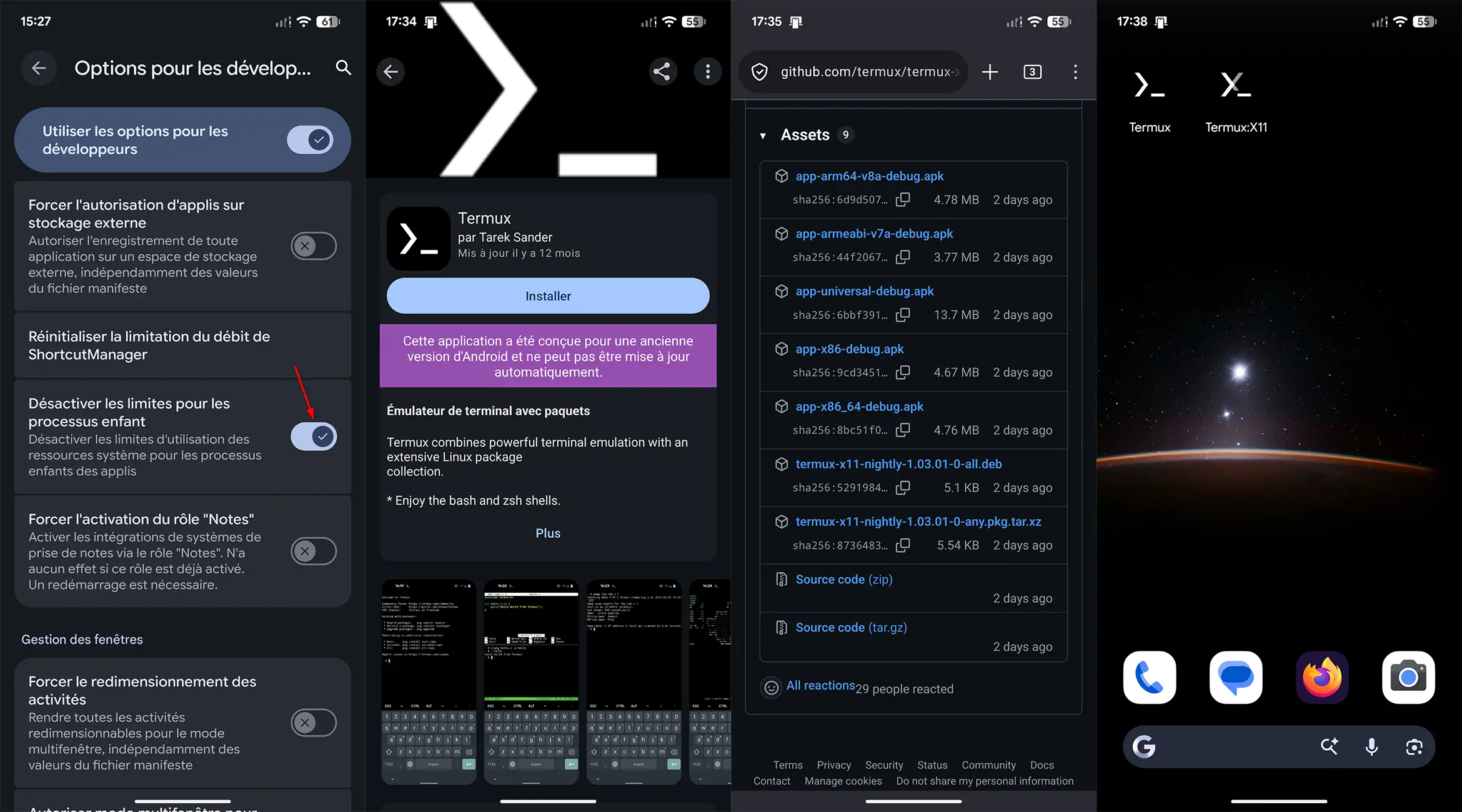
Task: Open GitHub Docs footer link
Action: pos(1042,765)
